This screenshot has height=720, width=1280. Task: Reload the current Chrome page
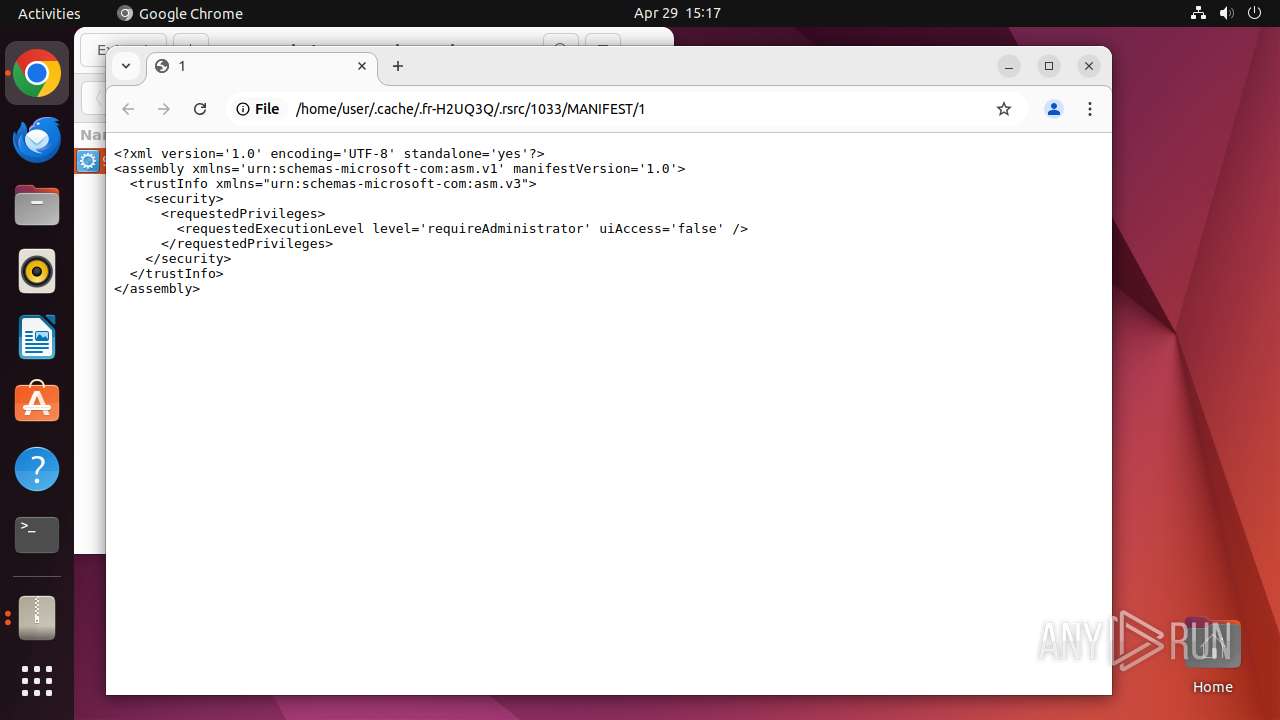coord(200,109)
